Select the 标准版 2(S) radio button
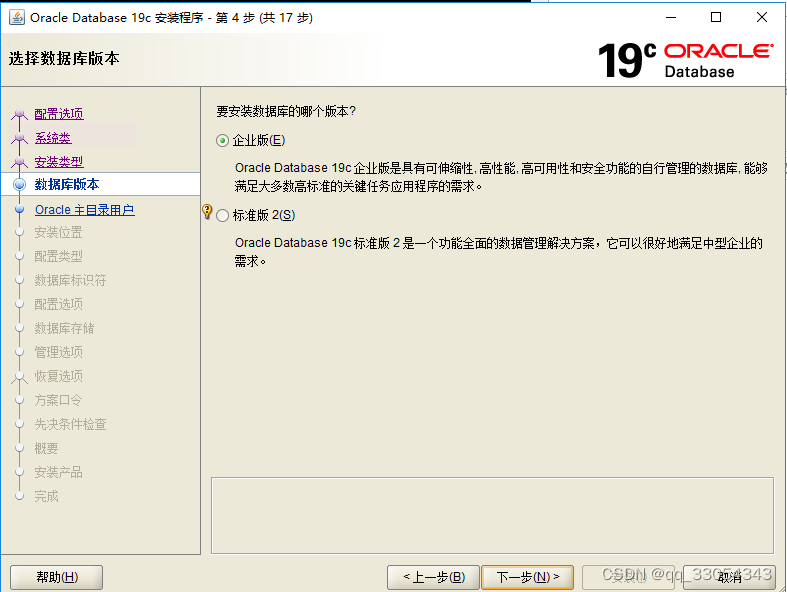This screenshot has width=787, height=592. (222, 215)
